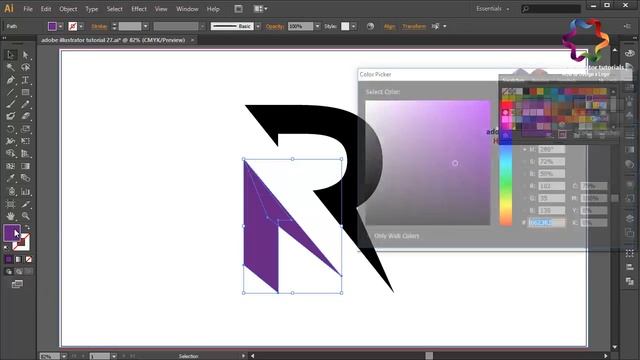This screenshot has width=640, height=360.
Task: Open the opacity percentage dropdown
Action: tap(317, 26)
